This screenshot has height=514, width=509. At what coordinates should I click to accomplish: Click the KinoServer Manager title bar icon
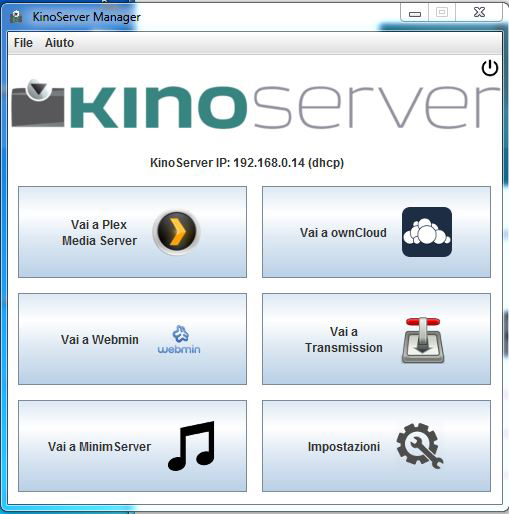click(16, 17)
